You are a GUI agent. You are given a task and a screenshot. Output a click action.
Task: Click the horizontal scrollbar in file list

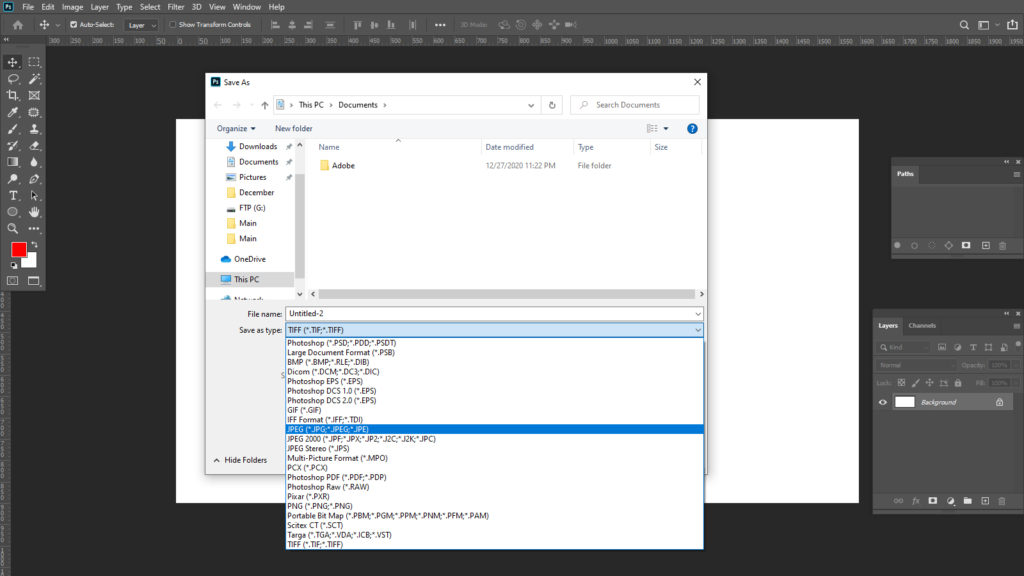[x=507, y=295]
